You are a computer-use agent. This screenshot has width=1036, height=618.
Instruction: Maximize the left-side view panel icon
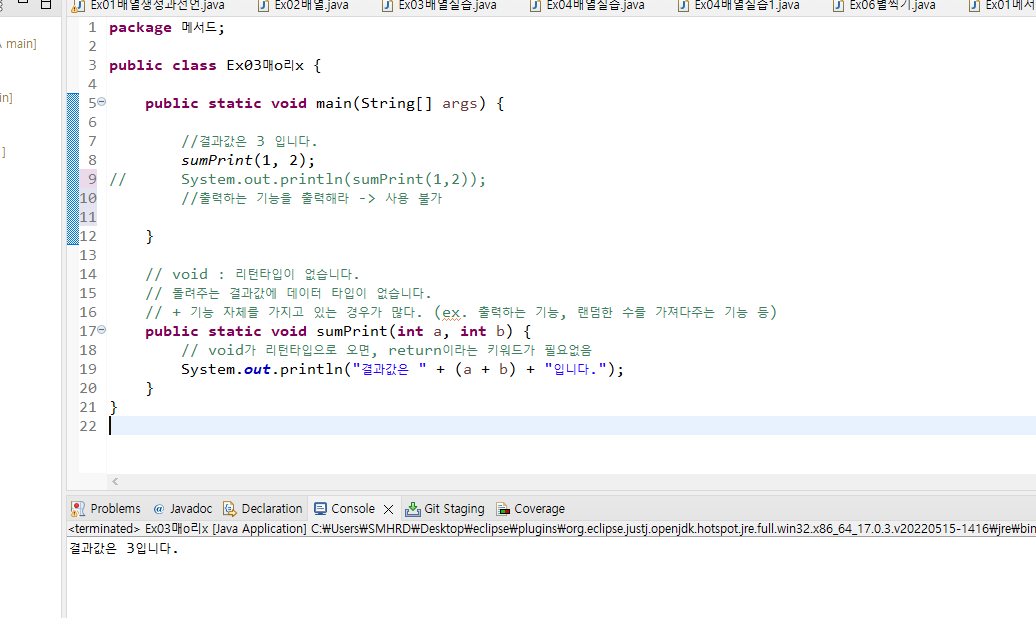(46, 4)
